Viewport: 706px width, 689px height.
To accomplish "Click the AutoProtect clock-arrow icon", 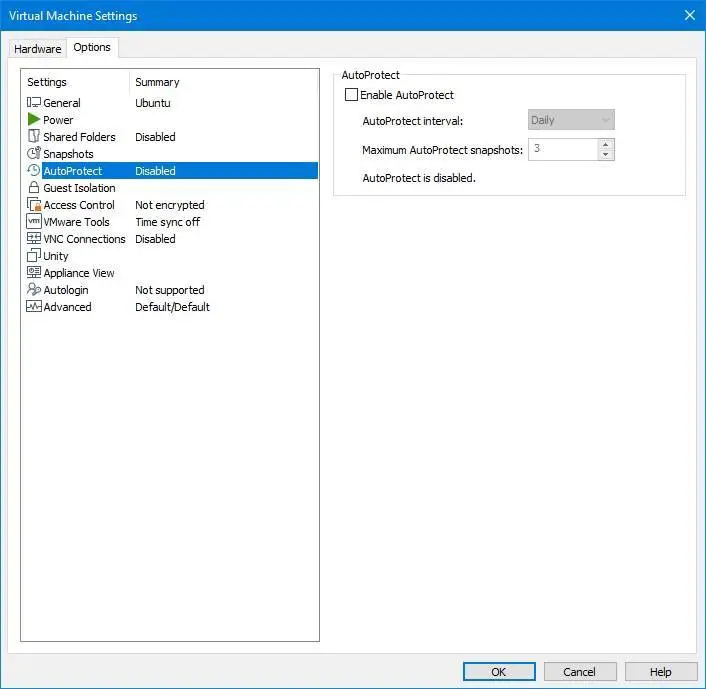I will 34,170.
